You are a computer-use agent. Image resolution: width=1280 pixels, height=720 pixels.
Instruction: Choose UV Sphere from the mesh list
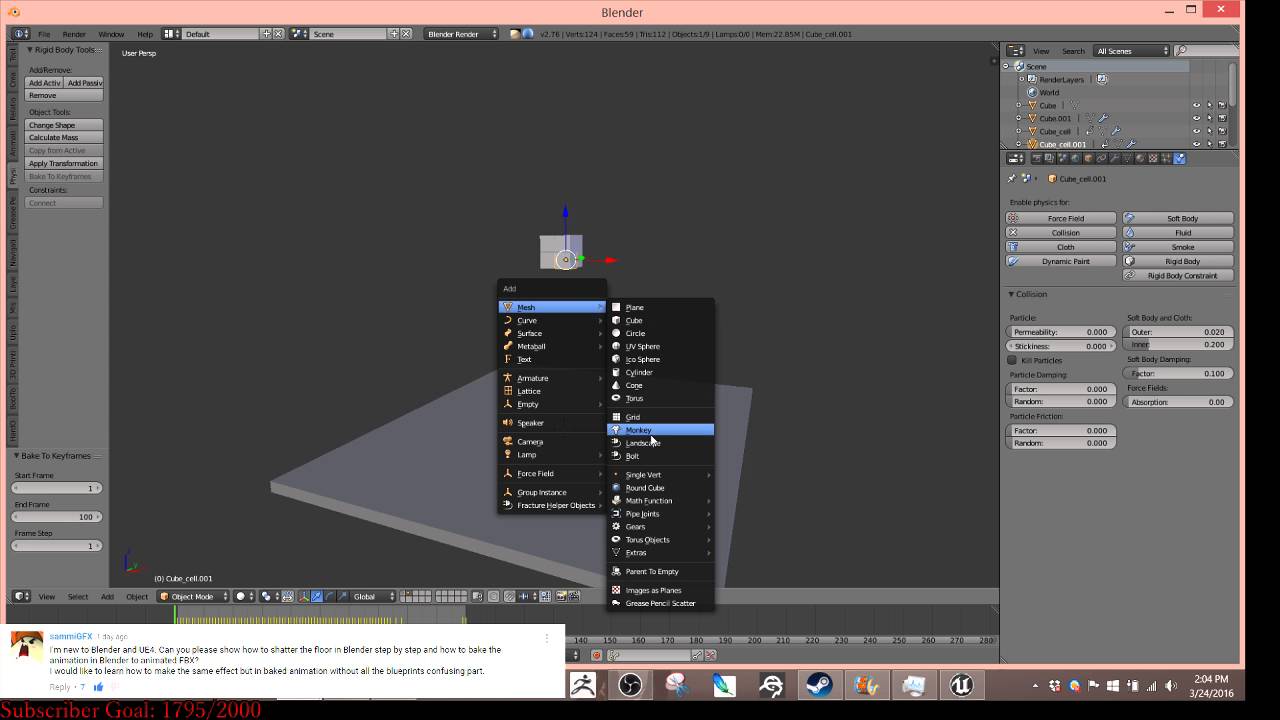660,346
